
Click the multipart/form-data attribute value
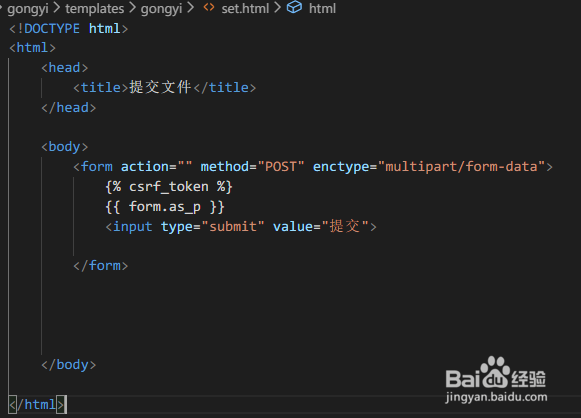[x=461, y=167]
